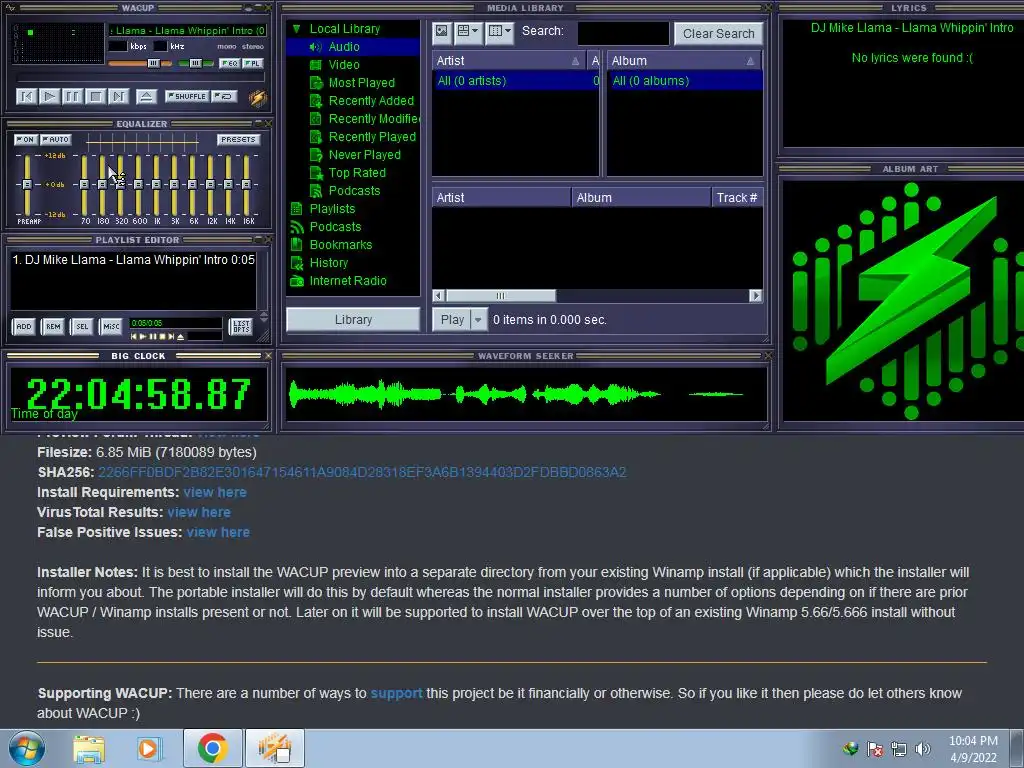Toggle the equalizer AUTO button
The height and width of the screenshot is (768, 1024).
pyautogui.click(x=56, y=139)
